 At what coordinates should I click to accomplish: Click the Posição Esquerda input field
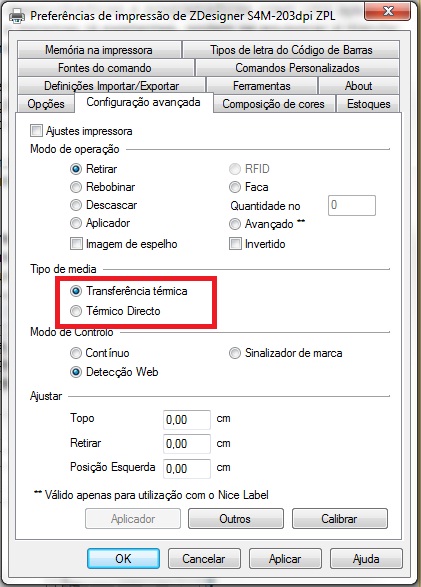click(187, 468)
